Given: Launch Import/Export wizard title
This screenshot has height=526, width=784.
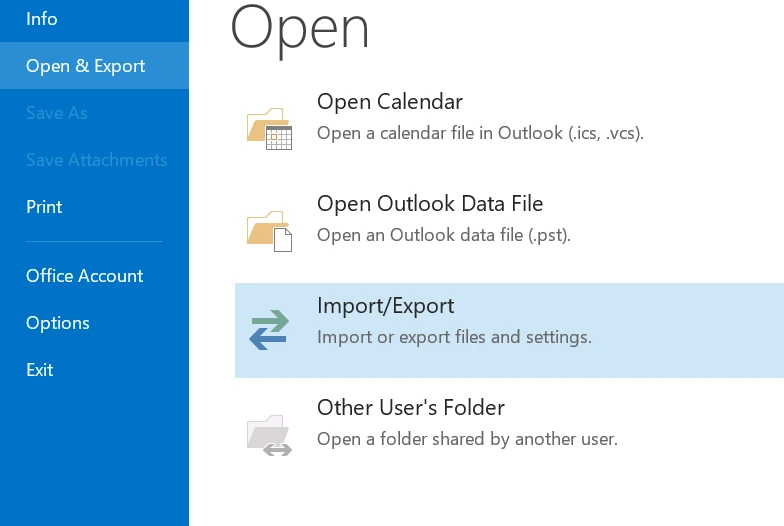Looking at the screenshot, I should point(386,306).
